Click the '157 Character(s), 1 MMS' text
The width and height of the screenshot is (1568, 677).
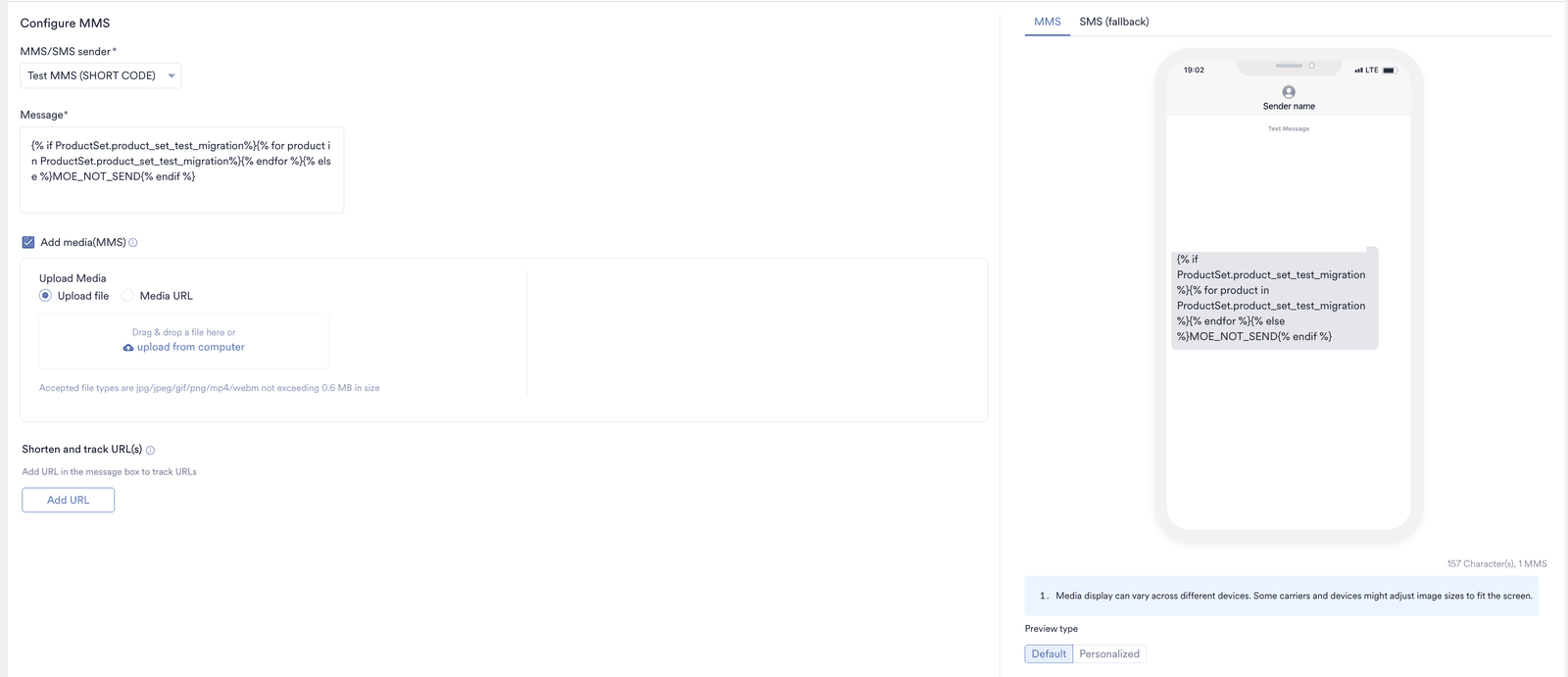pyautogui.click(x=1496, y=564)
